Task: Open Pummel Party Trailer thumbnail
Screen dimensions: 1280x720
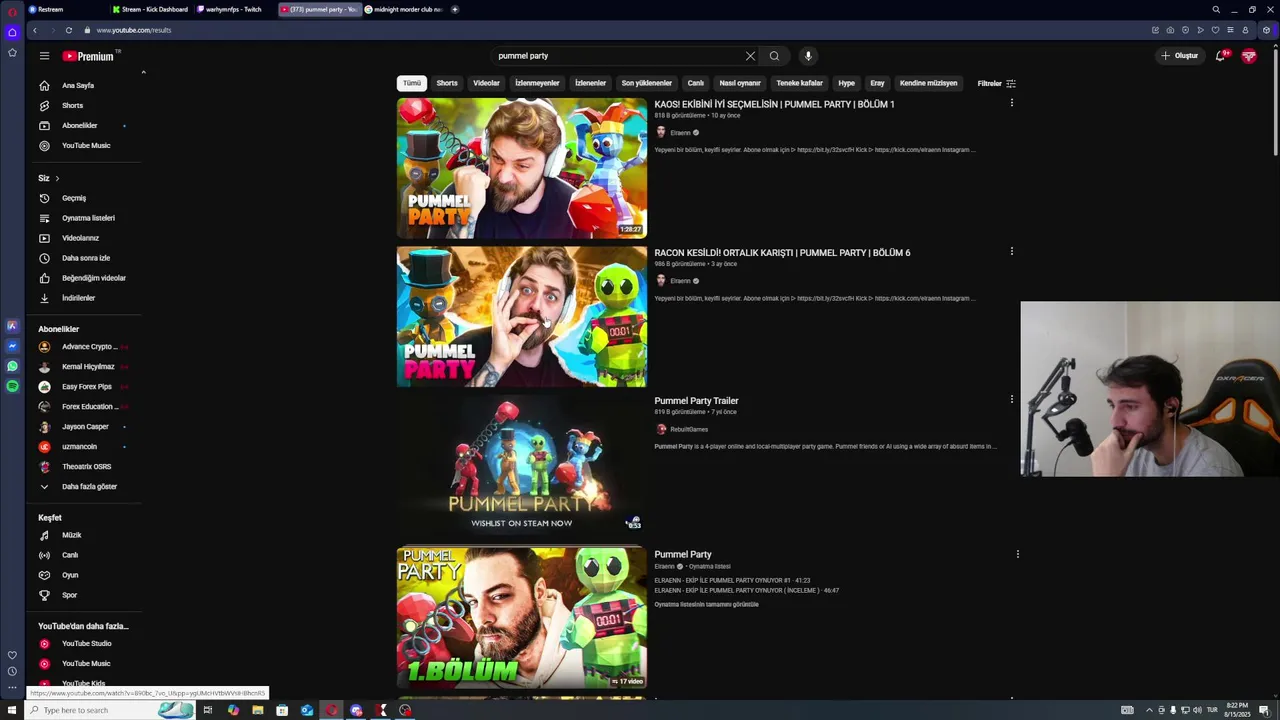Action: [x=522, y=464]
